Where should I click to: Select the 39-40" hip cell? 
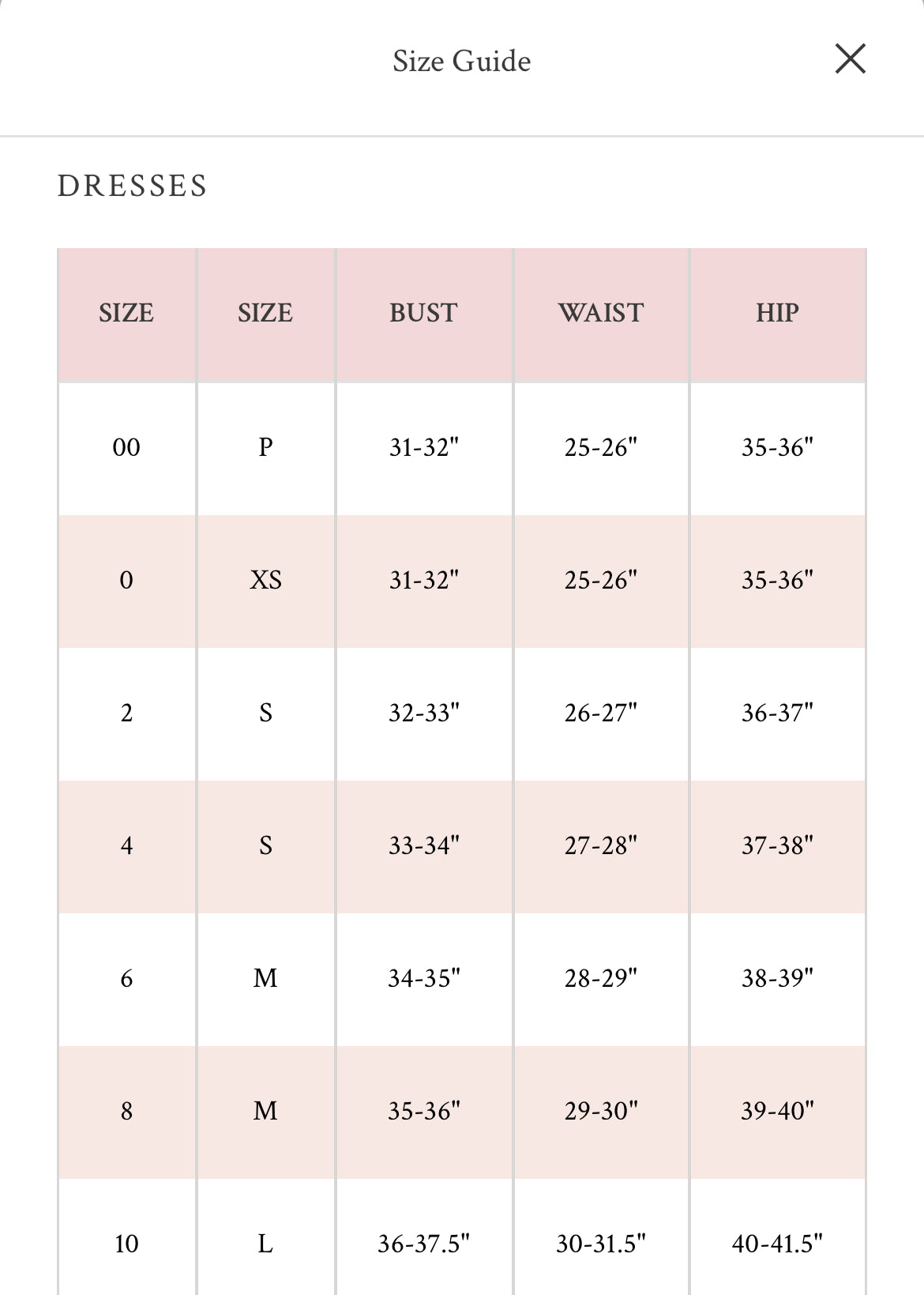pos(777,1111)
